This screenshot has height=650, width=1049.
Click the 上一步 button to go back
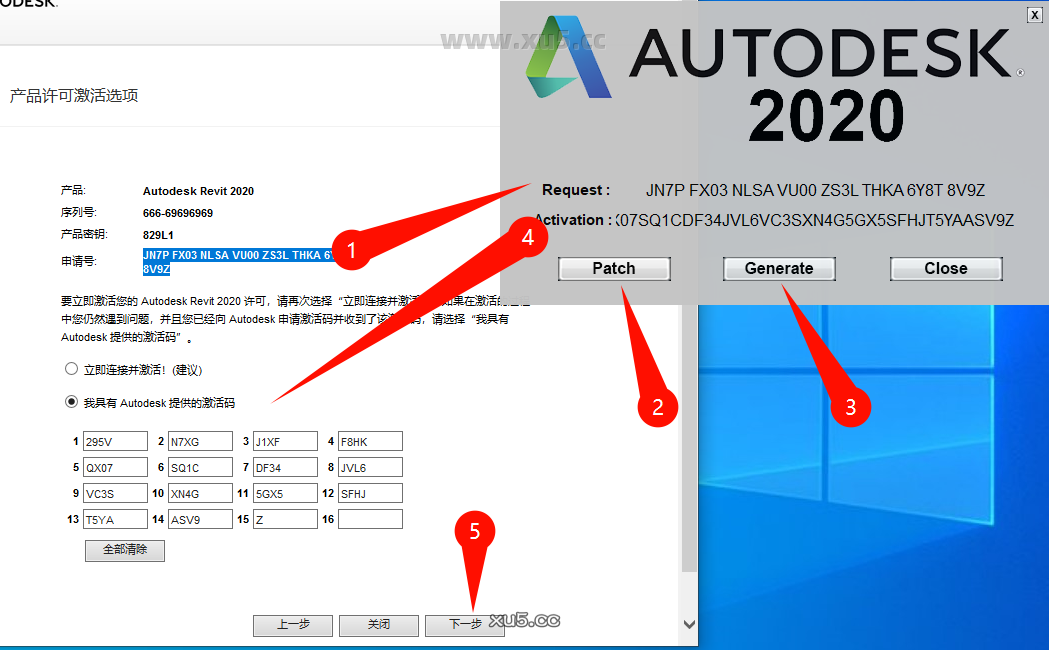click(292, 625)
